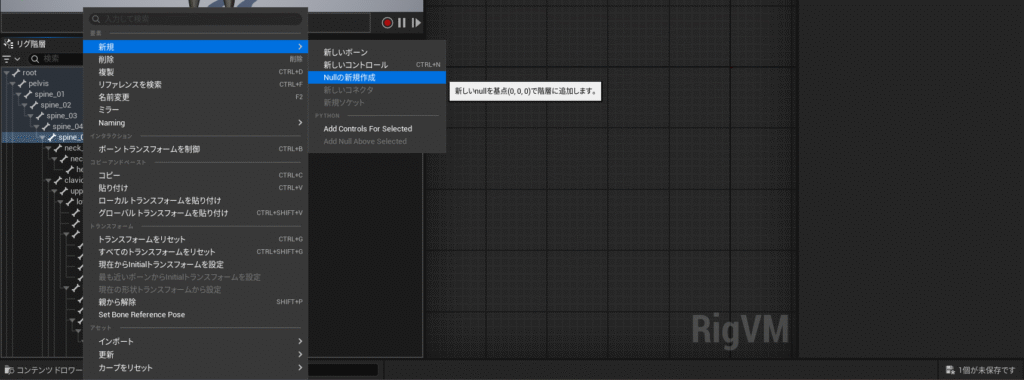Expand the Naming submenu arrow
The image size is (1024, 380).
[300, 123]
